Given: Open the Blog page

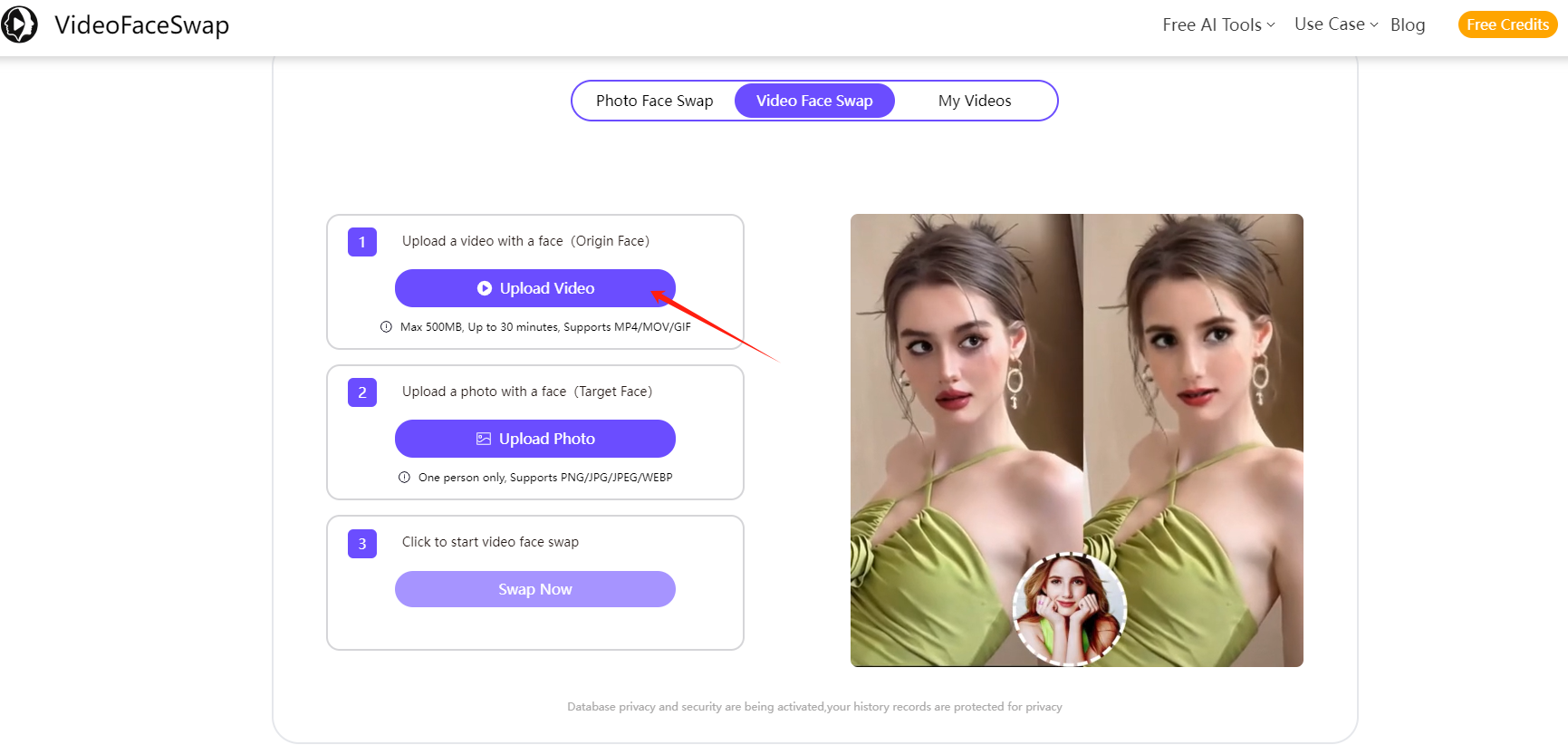Looking at the screenshot, I should click(1408, 24).
